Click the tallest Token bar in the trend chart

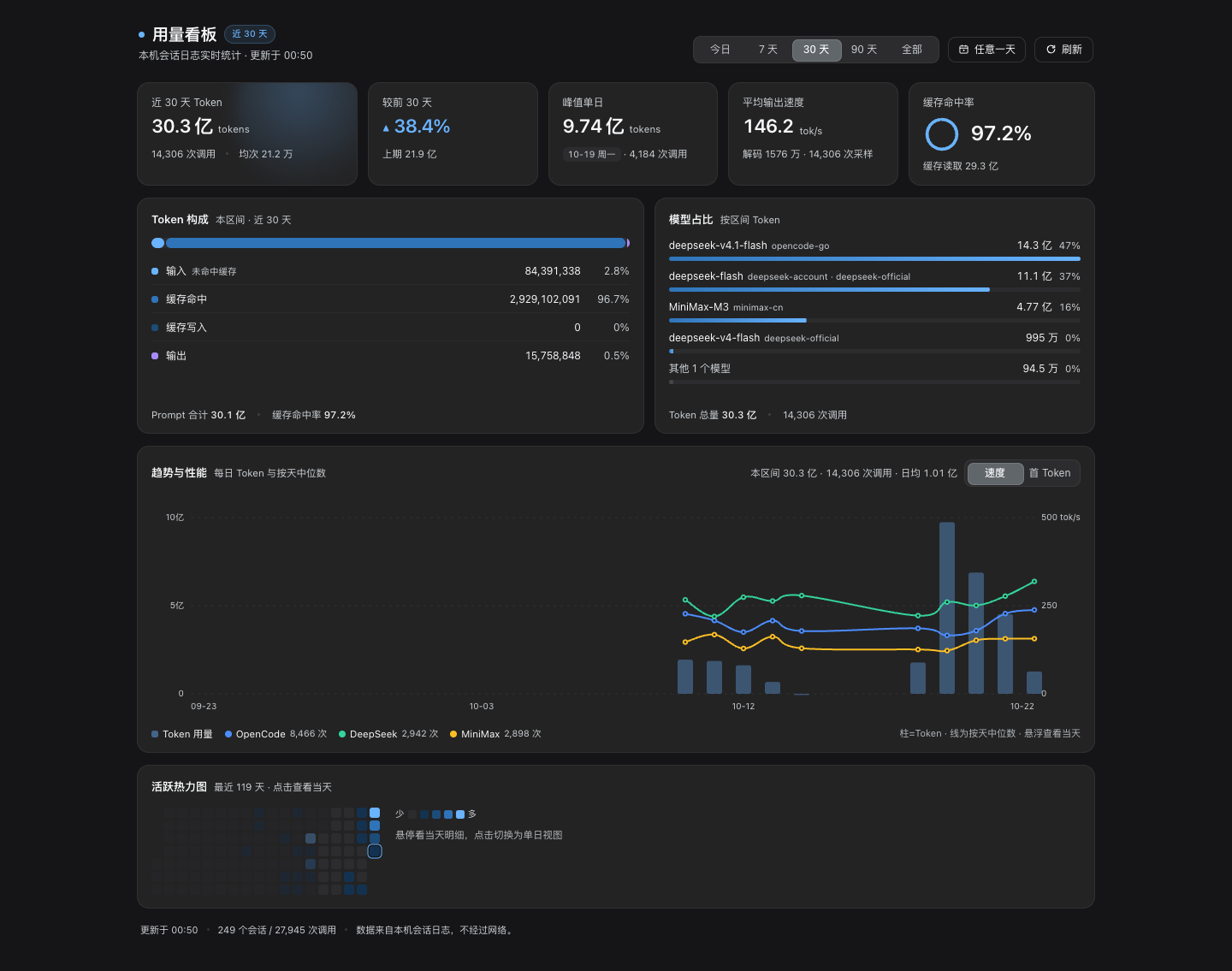pyautogui.click(x=947, y=607)
